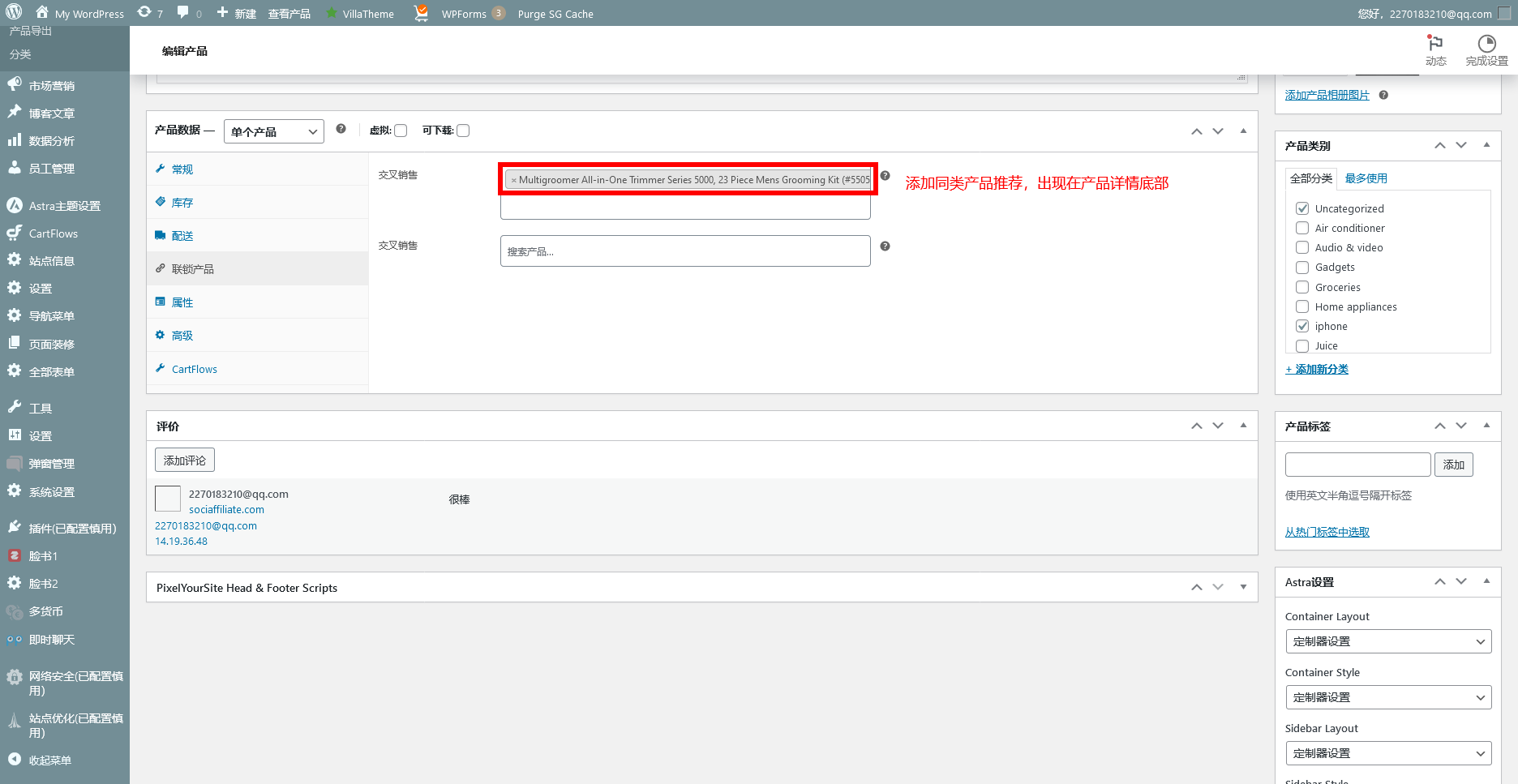Click the My WordPress home icon
Image resolution: width=1518 pixels, height=784 pixels.
(x=42, y=13)
